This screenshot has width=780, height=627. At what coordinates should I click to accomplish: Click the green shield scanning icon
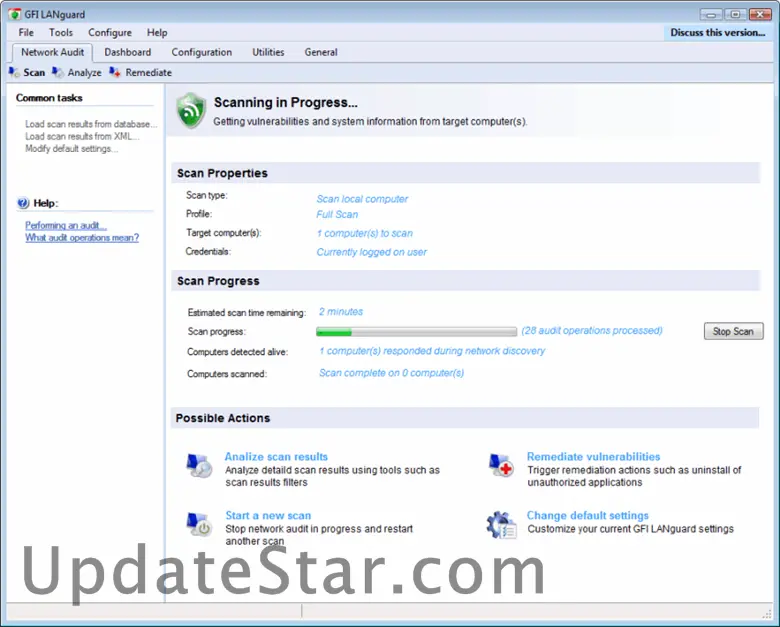point(191,110)
